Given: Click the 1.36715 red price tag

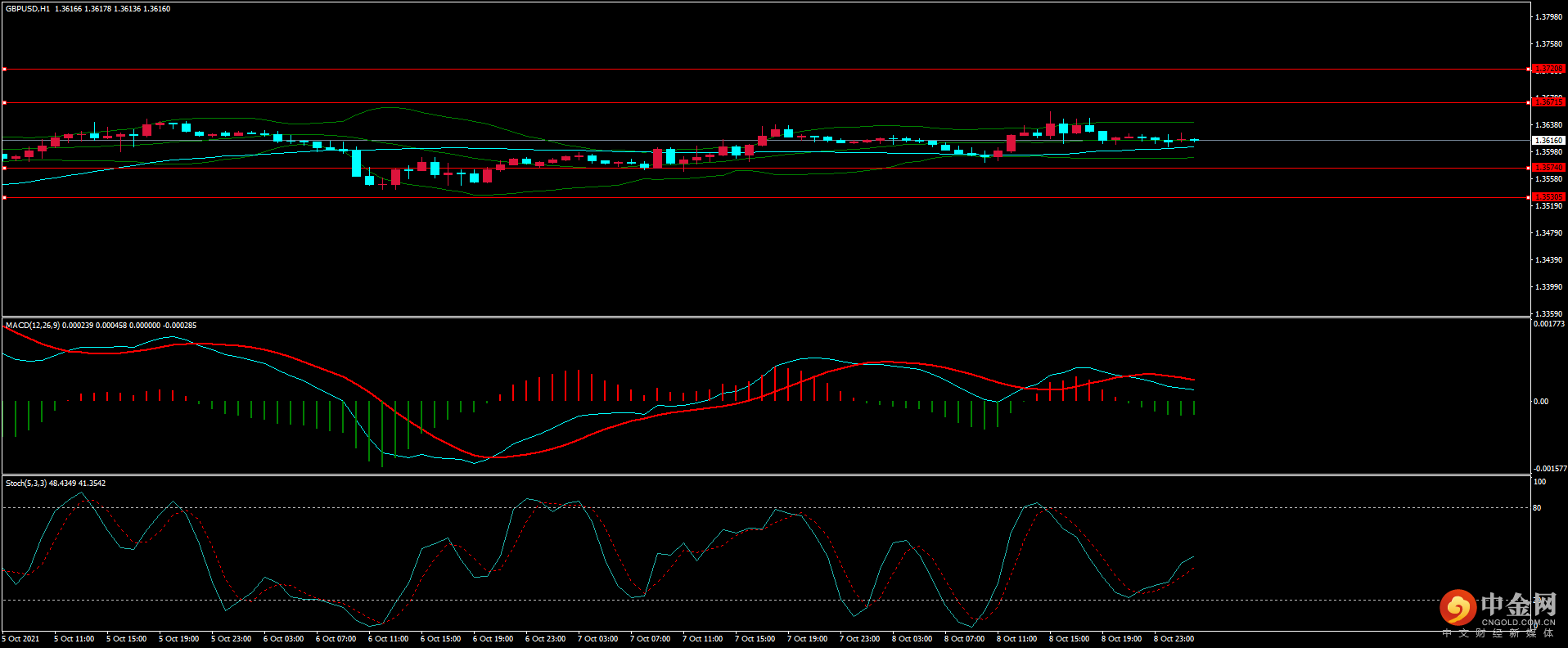Looking at the screenshot, I should (1548, 102).
